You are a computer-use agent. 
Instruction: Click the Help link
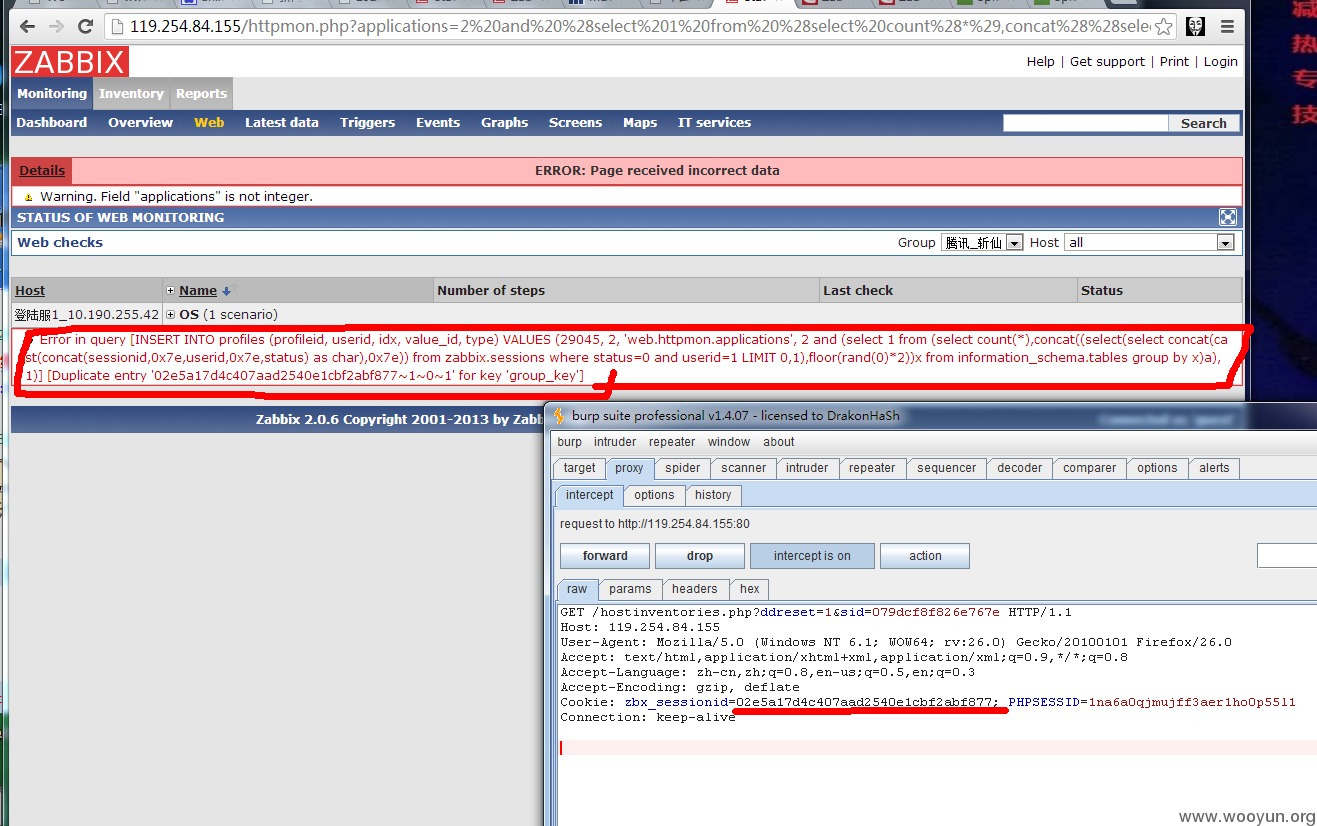point(1040,62)
